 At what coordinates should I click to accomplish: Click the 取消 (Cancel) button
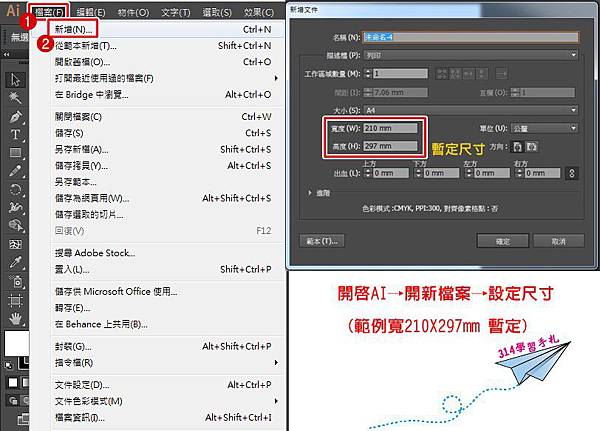click(x=559, y=242)
